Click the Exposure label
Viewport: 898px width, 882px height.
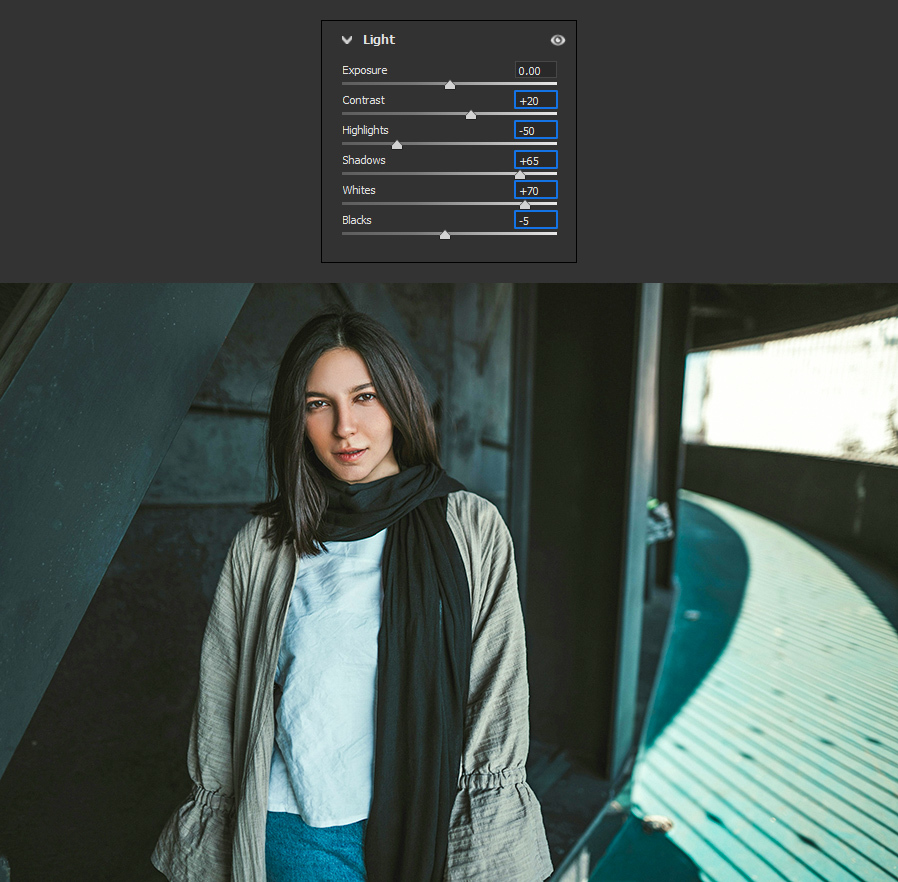tap(365, 70)
